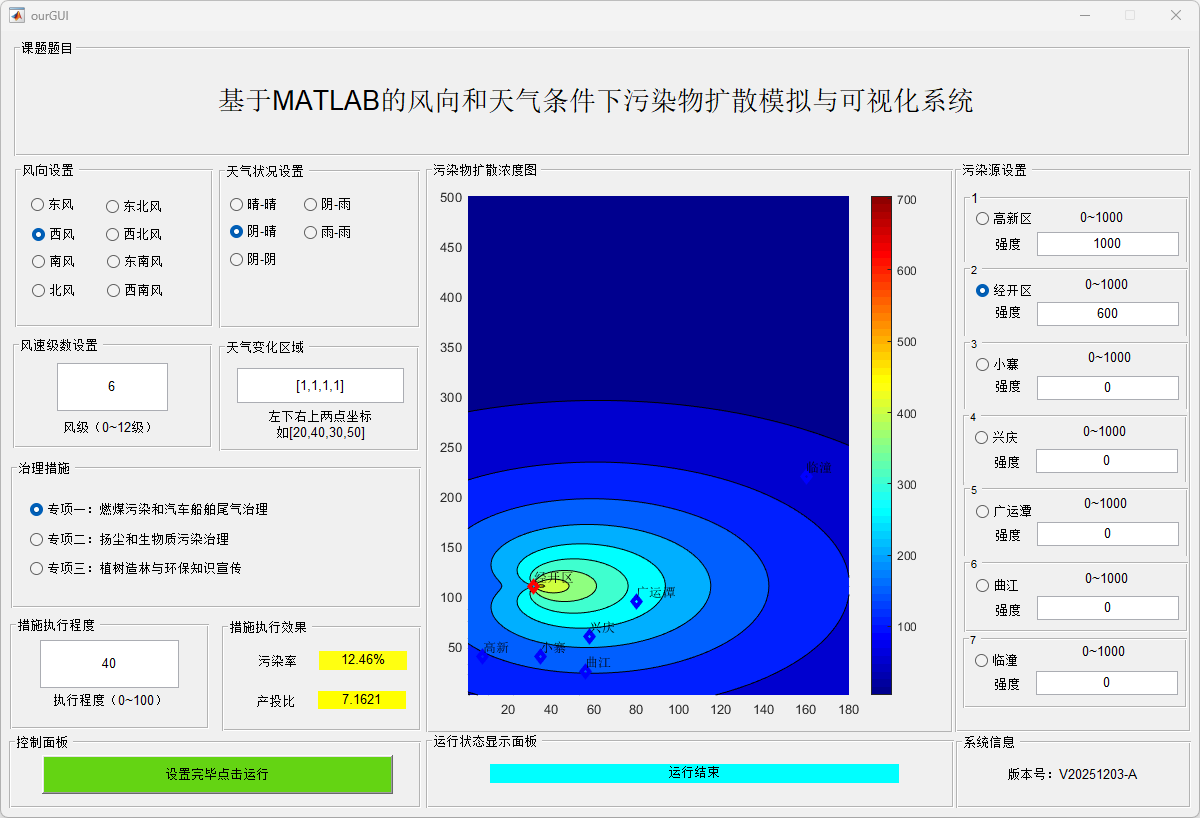The image size is (1200, 818).
Task: Click the 小寨 diamond marker on the plot
Action: click(x=541, y=656)
